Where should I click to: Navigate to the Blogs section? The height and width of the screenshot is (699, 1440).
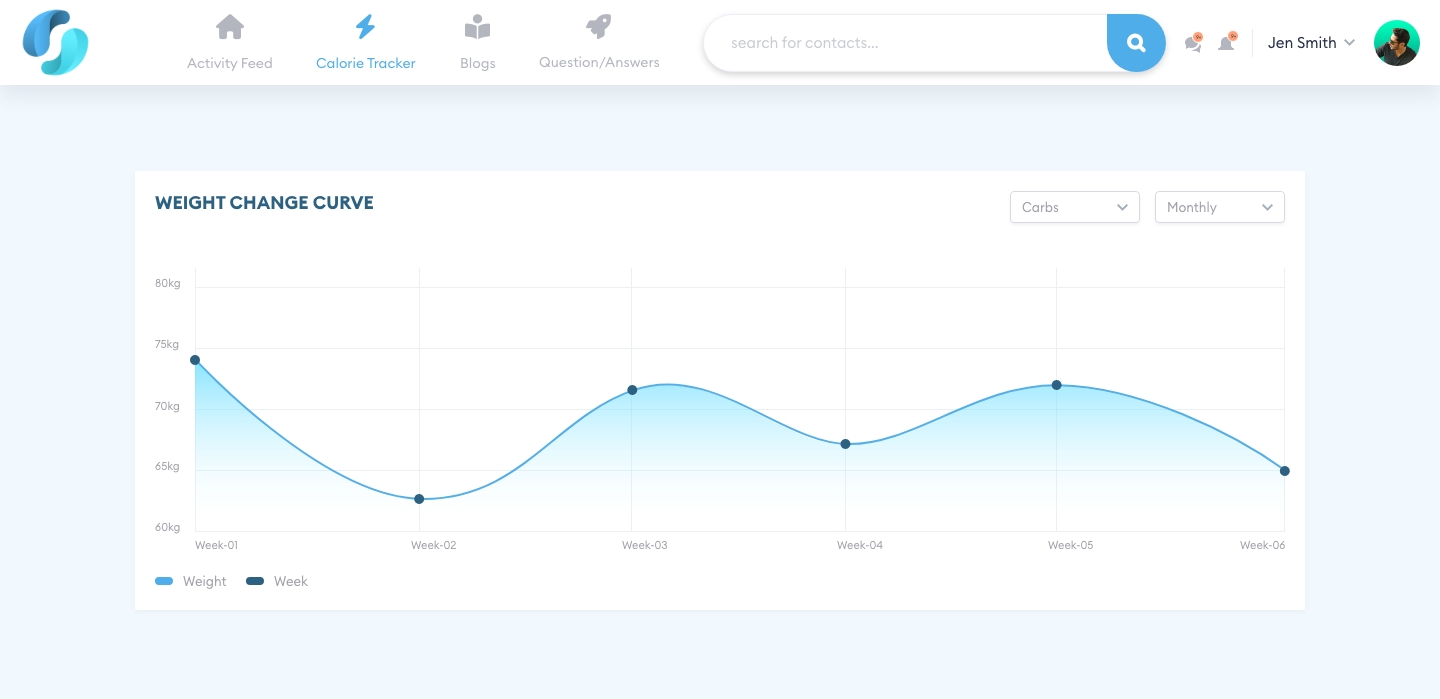(x=477, y=63)
